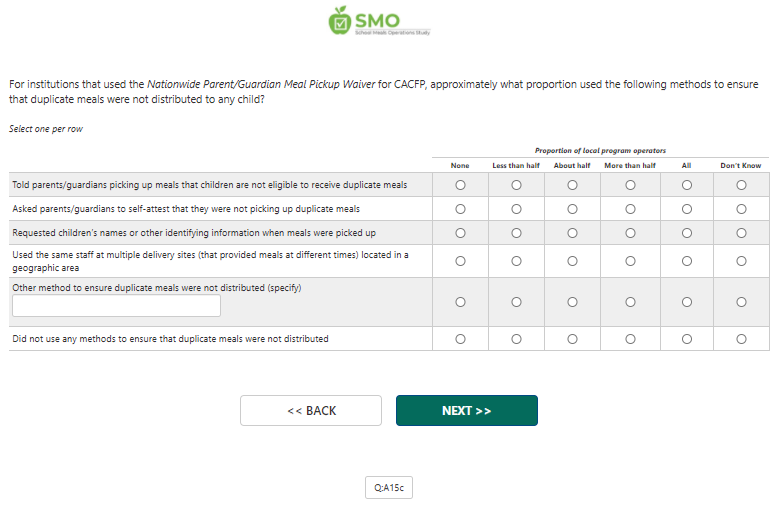Select 'All' for told parents/guardians row
This screenshot has width=780, height=512.
pos(686,185)
